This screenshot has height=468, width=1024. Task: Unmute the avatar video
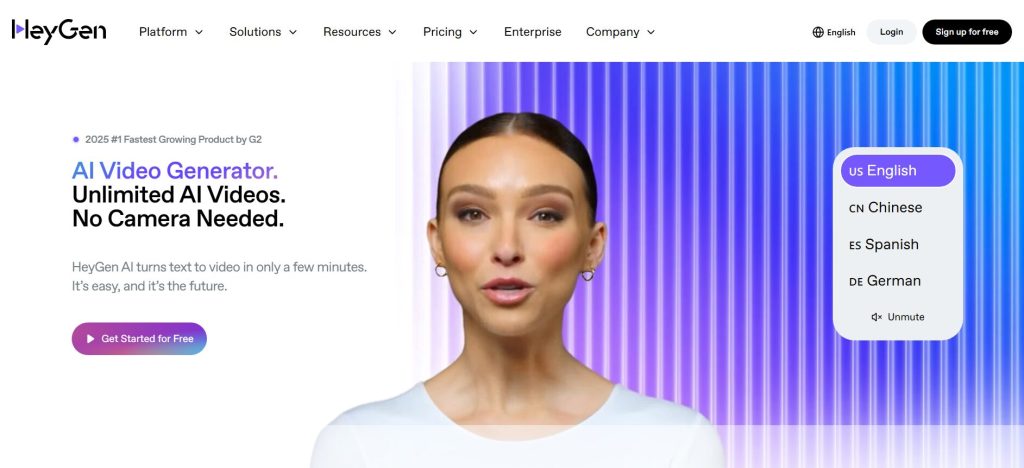coord(898,317)
